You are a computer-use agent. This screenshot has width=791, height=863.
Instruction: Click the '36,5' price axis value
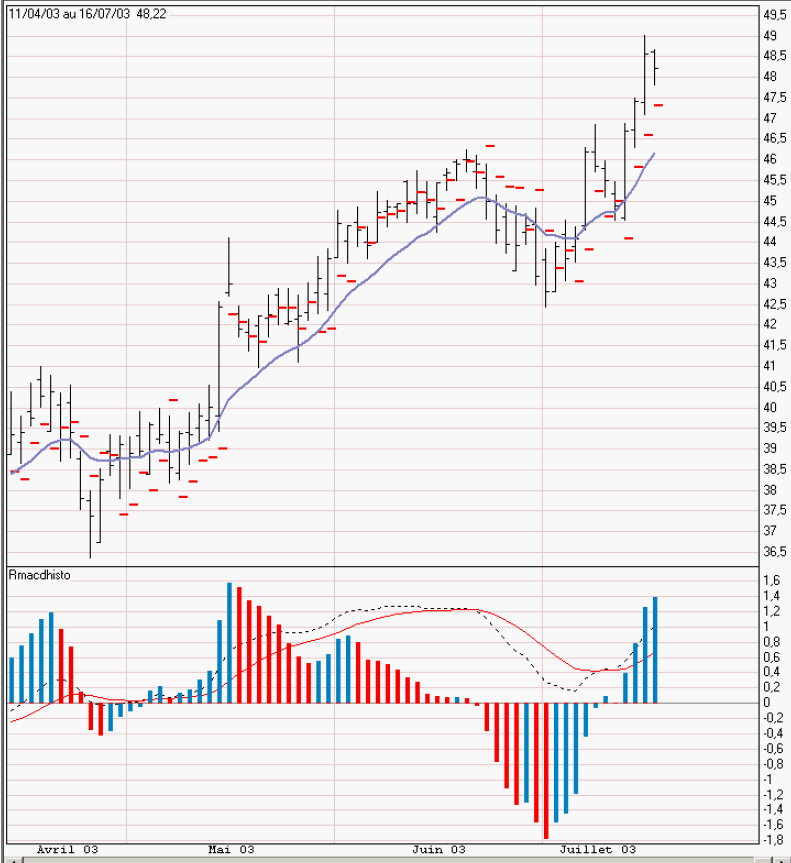point(774,551)
